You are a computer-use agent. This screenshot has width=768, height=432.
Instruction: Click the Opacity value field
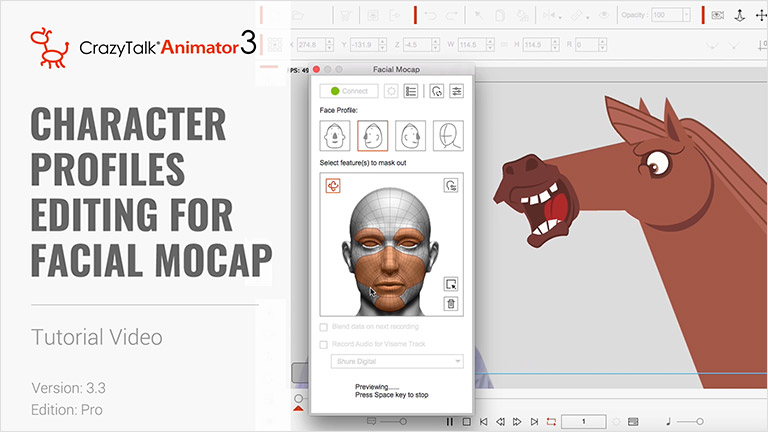[667, 15]
